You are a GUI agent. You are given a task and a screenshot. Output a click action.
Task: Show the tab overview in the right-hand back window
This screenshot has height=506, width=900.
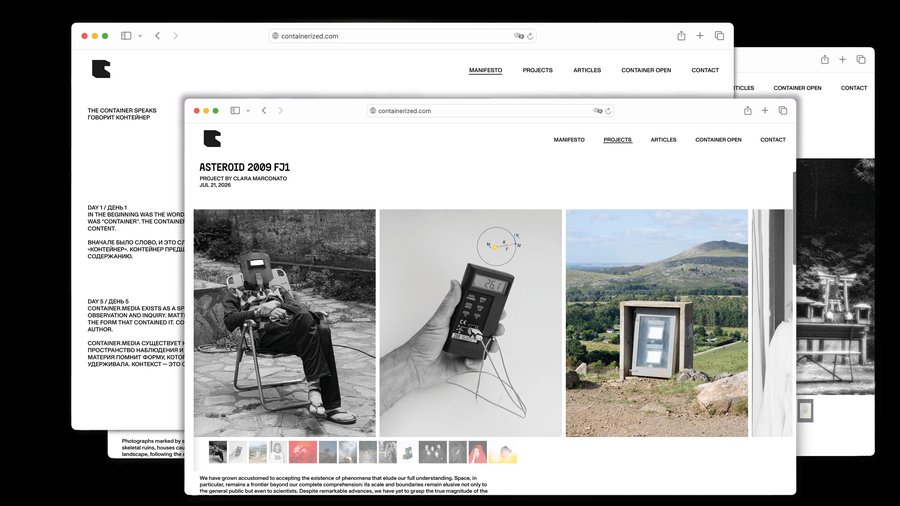[x=860, y=59]
